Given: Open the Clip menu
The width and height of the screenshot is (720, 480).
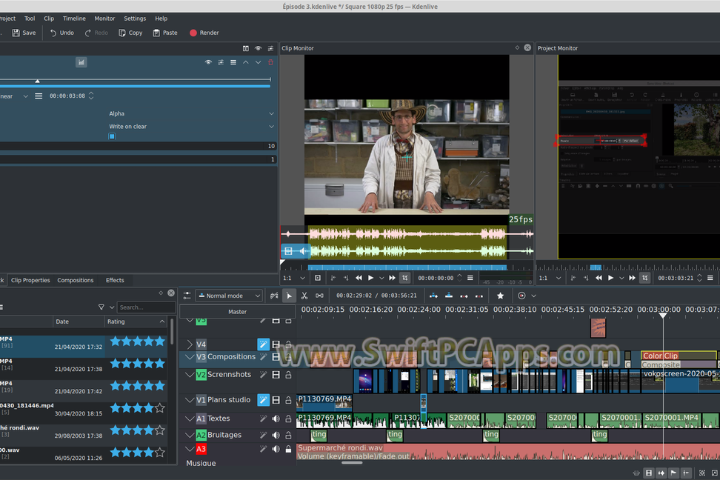Looking at the screenshot, I should coord(49,18).
